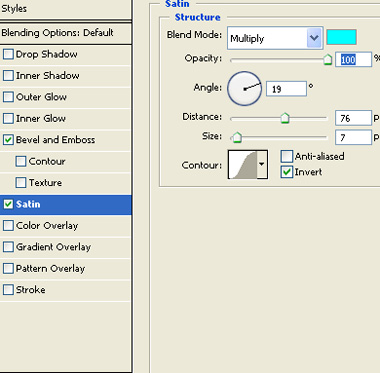The height and width of the screenshot is (373, 380).
Task: Enable the Drop Shadow checkbox
Action: pos(8,54)
